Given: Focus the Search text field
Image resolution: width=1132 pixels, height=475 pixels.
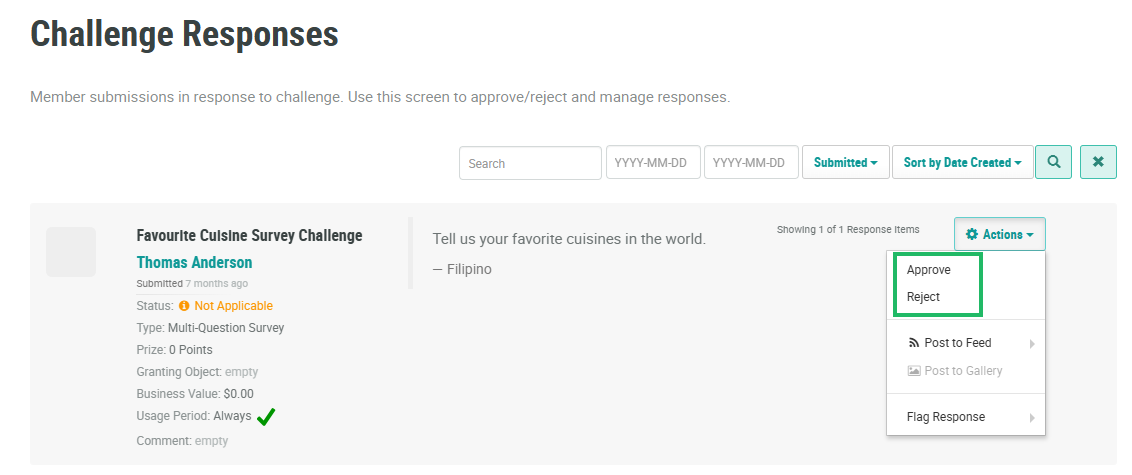Looking at the screenshot, I should tap(529, 163).
